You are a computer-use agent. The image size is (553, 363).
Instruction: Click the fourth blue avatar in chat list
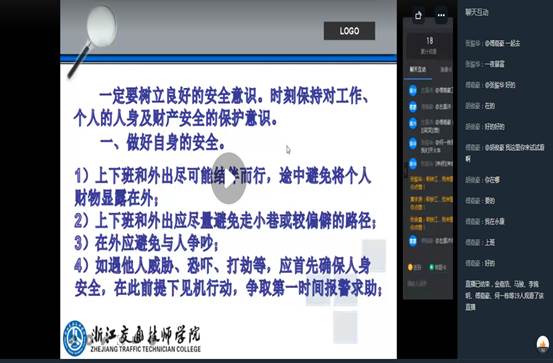click(x=413, y=144)
